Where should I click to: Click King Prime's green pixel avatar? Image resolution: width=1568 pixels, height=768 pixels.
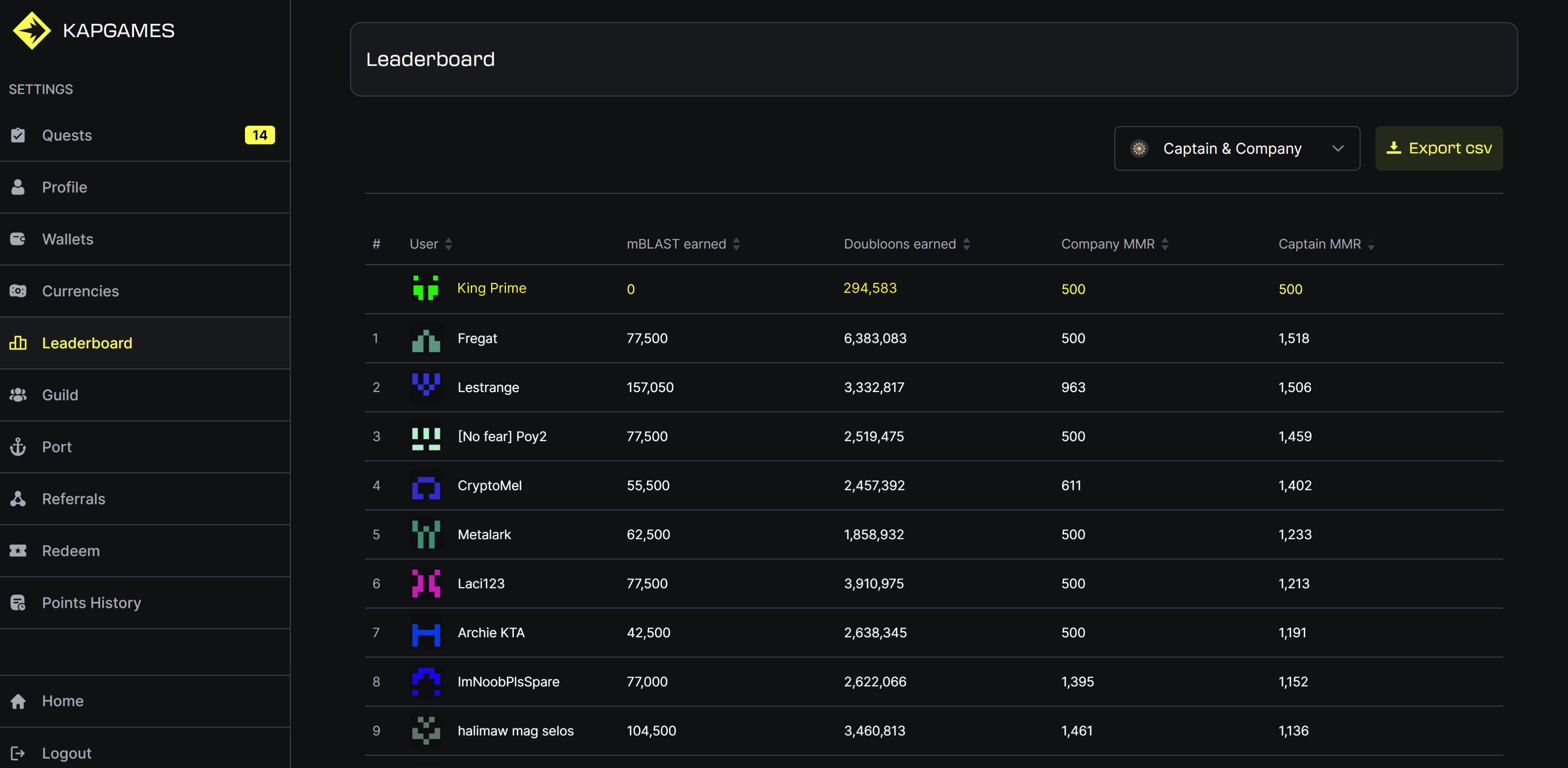425,288
